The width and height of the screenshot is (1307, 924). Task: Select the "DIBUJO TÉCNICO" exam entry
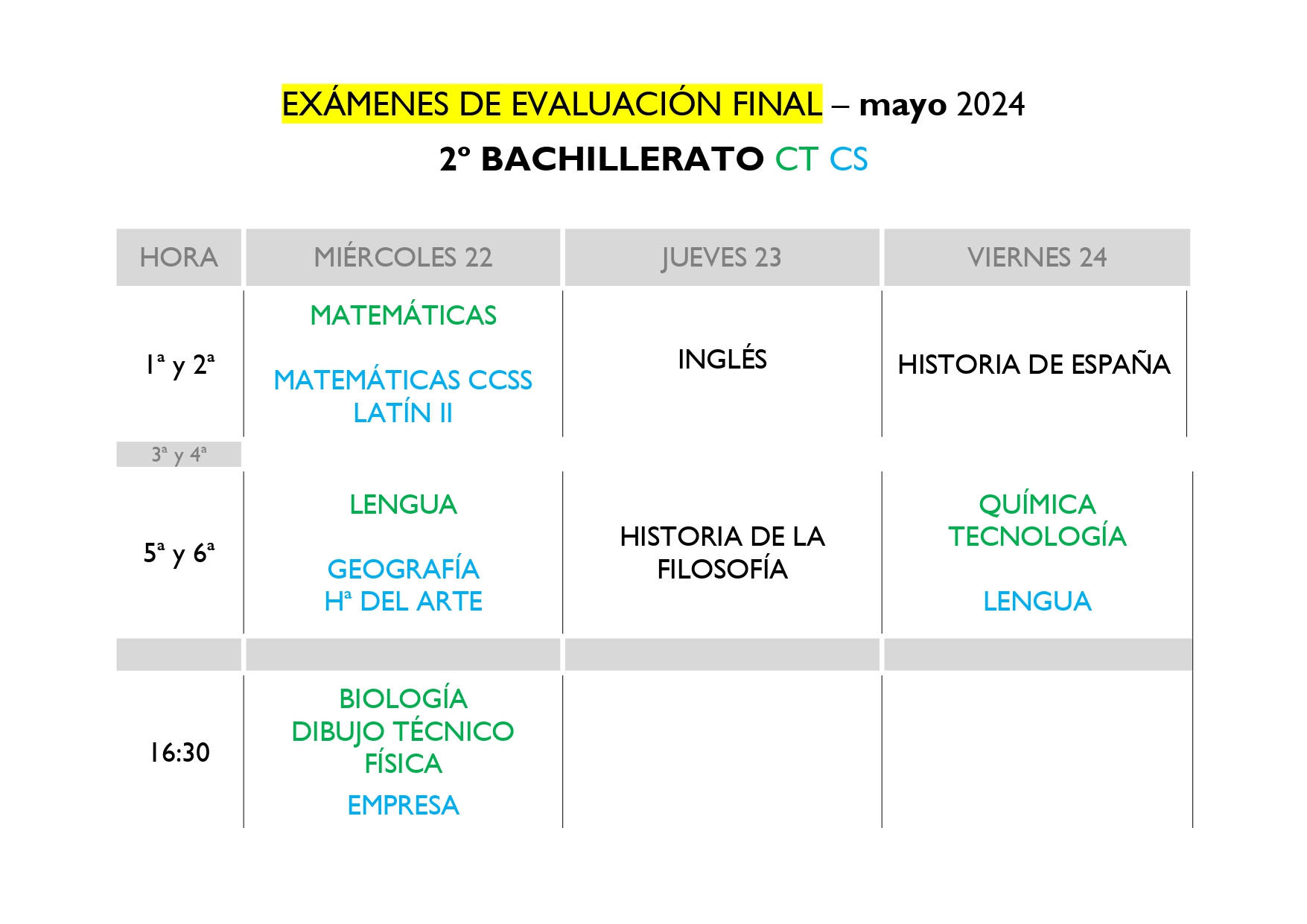pos(403,732)
